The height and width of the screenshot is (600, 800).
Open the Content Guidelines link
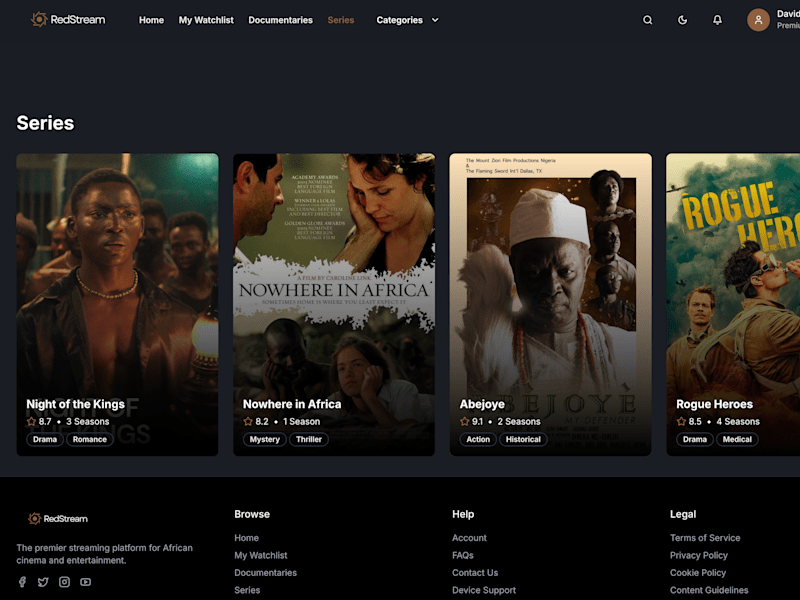coord(709,590)
